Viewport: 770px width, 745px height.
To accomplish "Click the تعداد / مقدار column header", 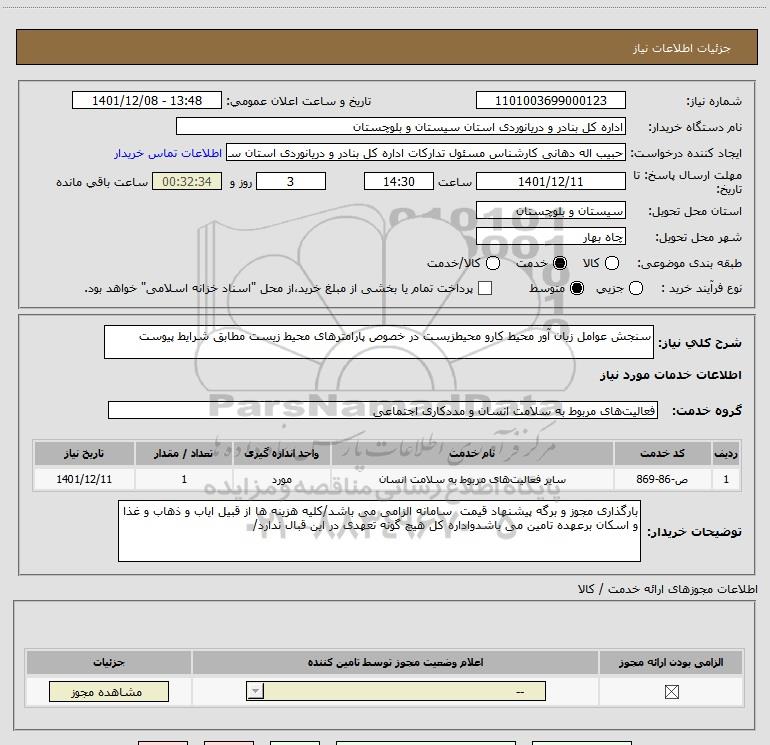I will coord(184,453).
